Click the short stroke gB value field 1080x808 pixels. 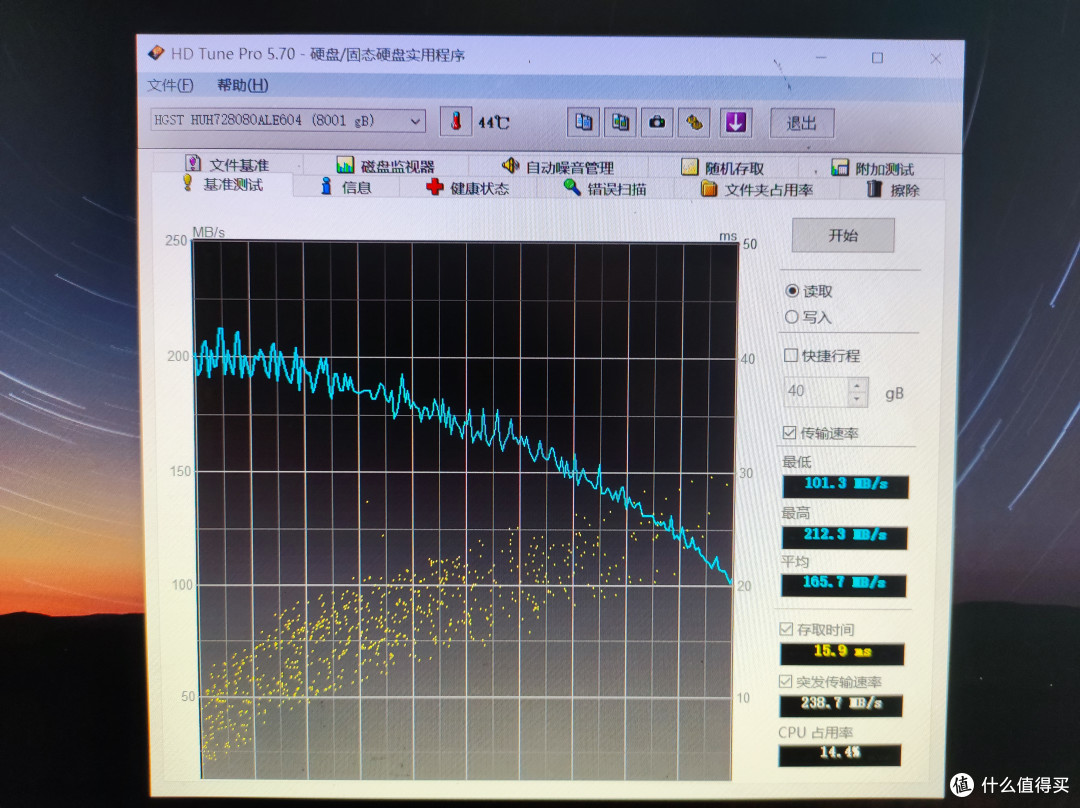click(x=817, y=391)
